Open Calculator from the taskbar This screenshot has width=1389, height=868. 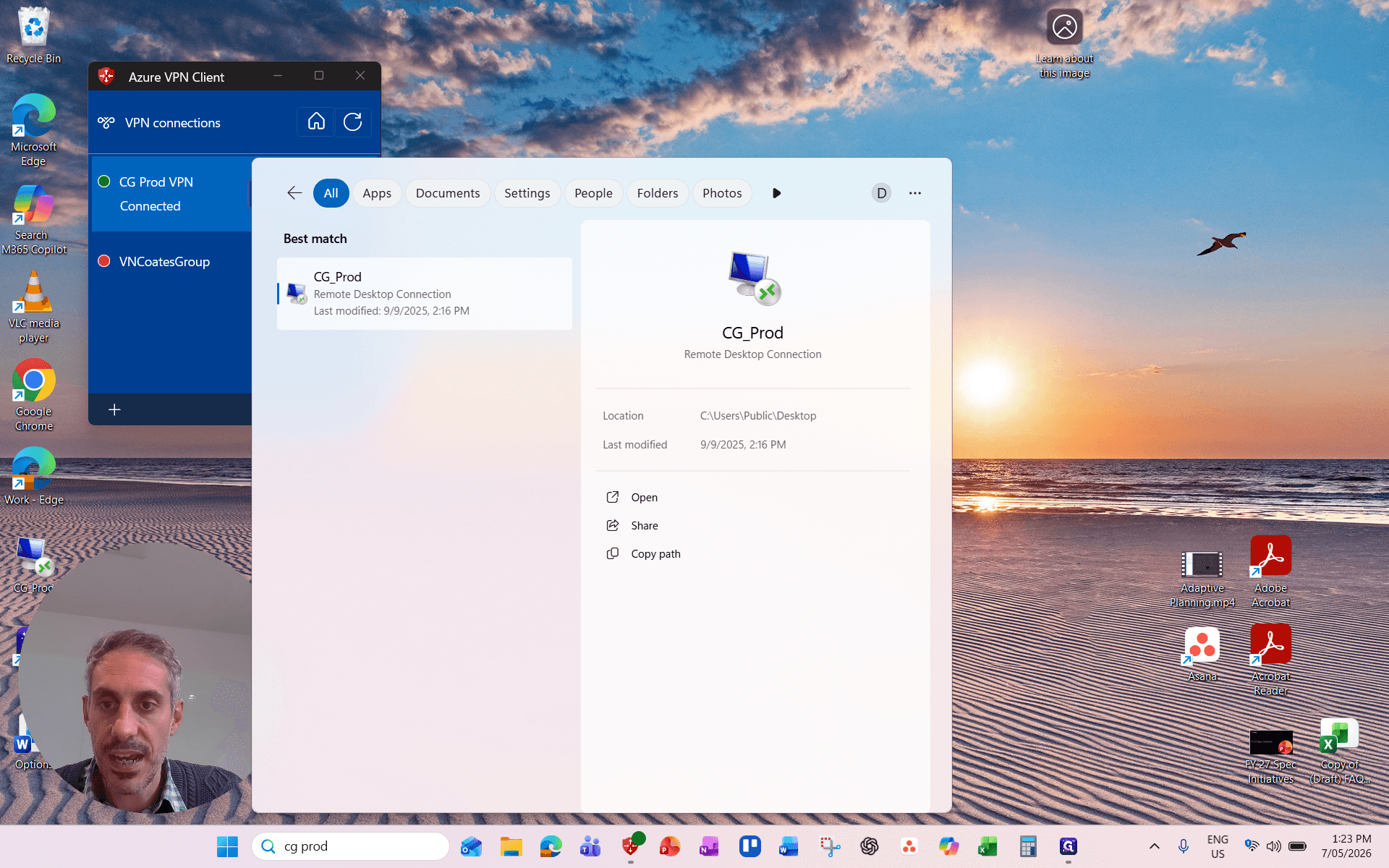[1028, 846]
